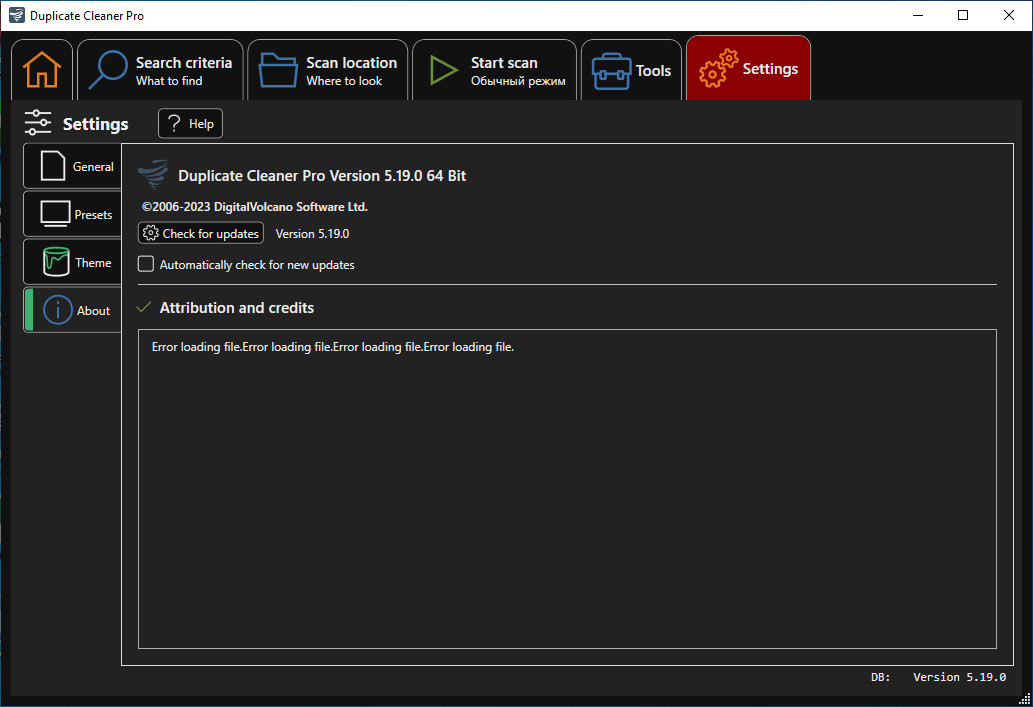Select the Settings tab
The image size is (1033, 707).
748,69
